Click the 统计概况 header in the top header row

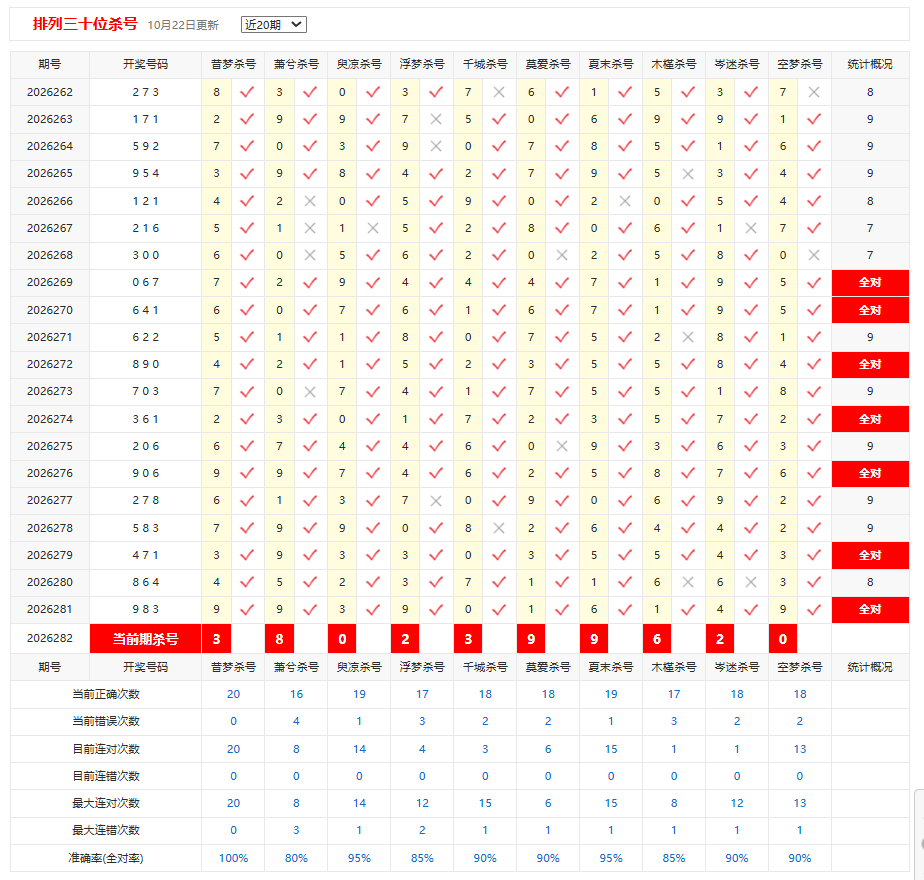tap(870, 64)
